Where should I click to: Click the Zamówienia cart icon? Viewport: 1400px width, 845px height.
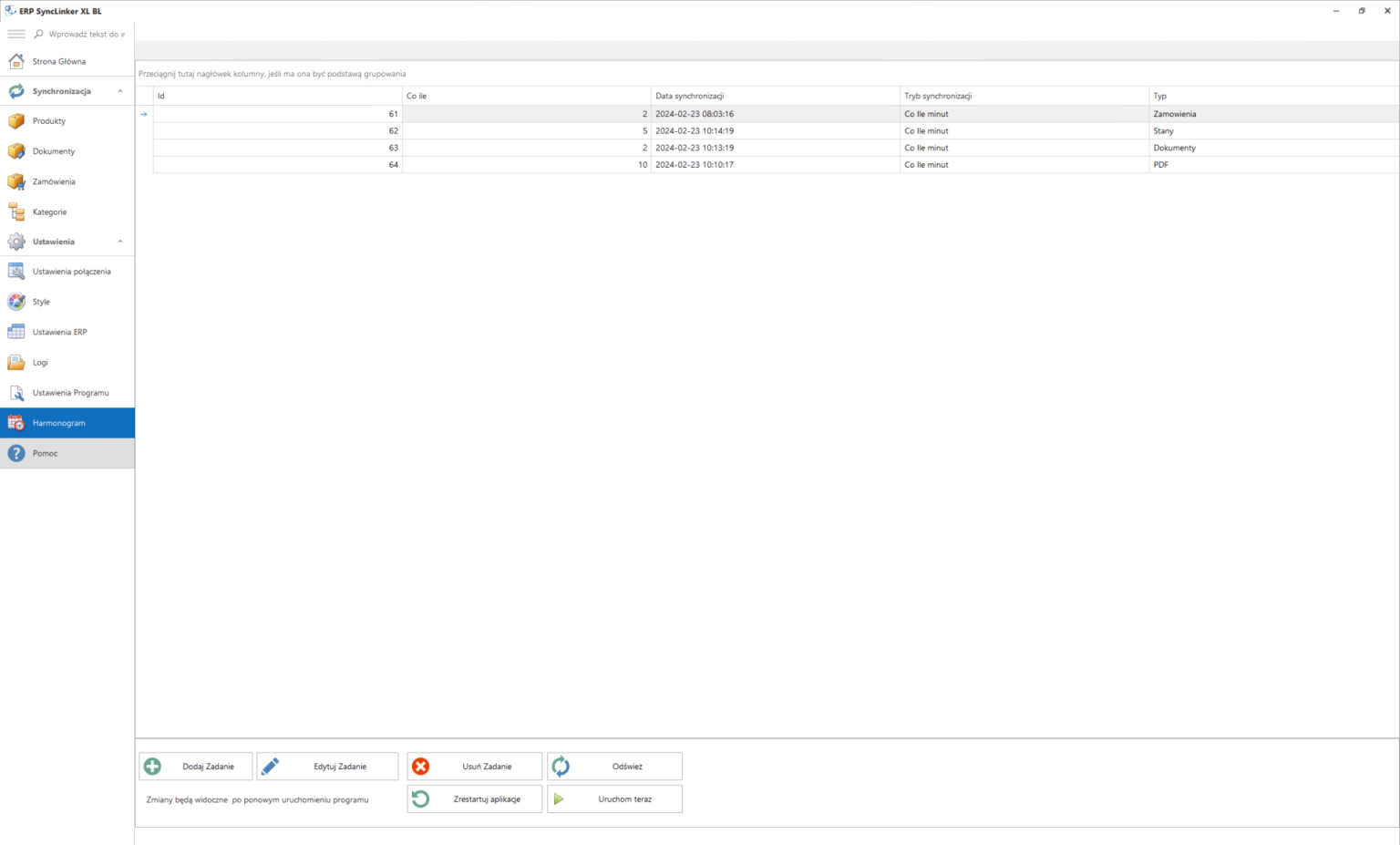coord(15,180)
